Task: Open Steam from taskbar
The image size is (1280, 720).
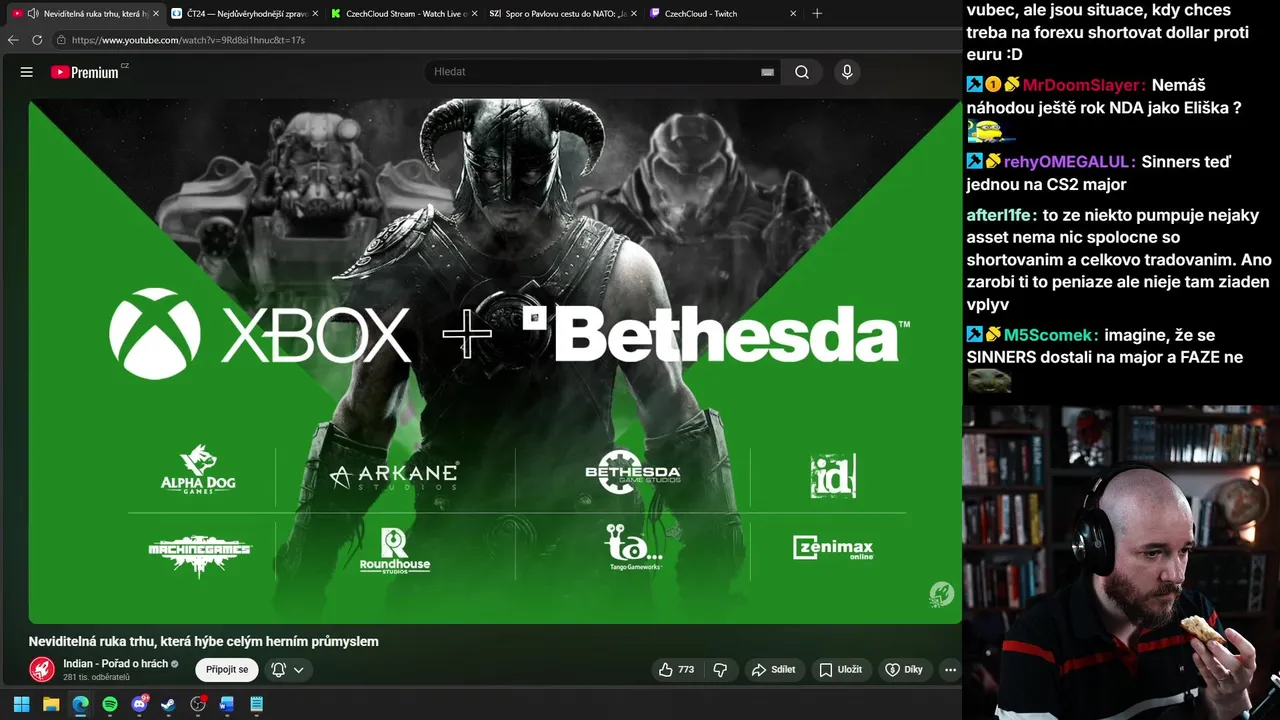Action: tap(168, 704)
